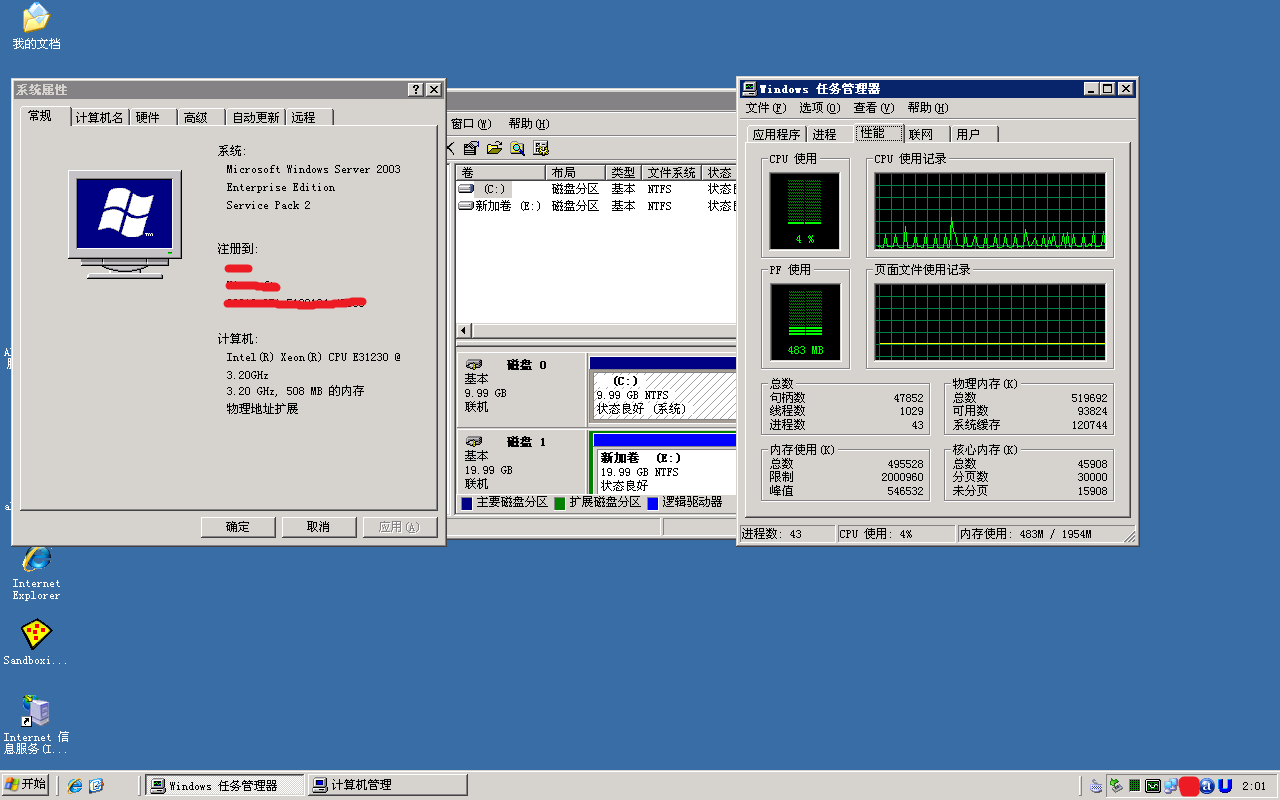
Task: Open Options menu in Task Manager
Action: (819, 108)
